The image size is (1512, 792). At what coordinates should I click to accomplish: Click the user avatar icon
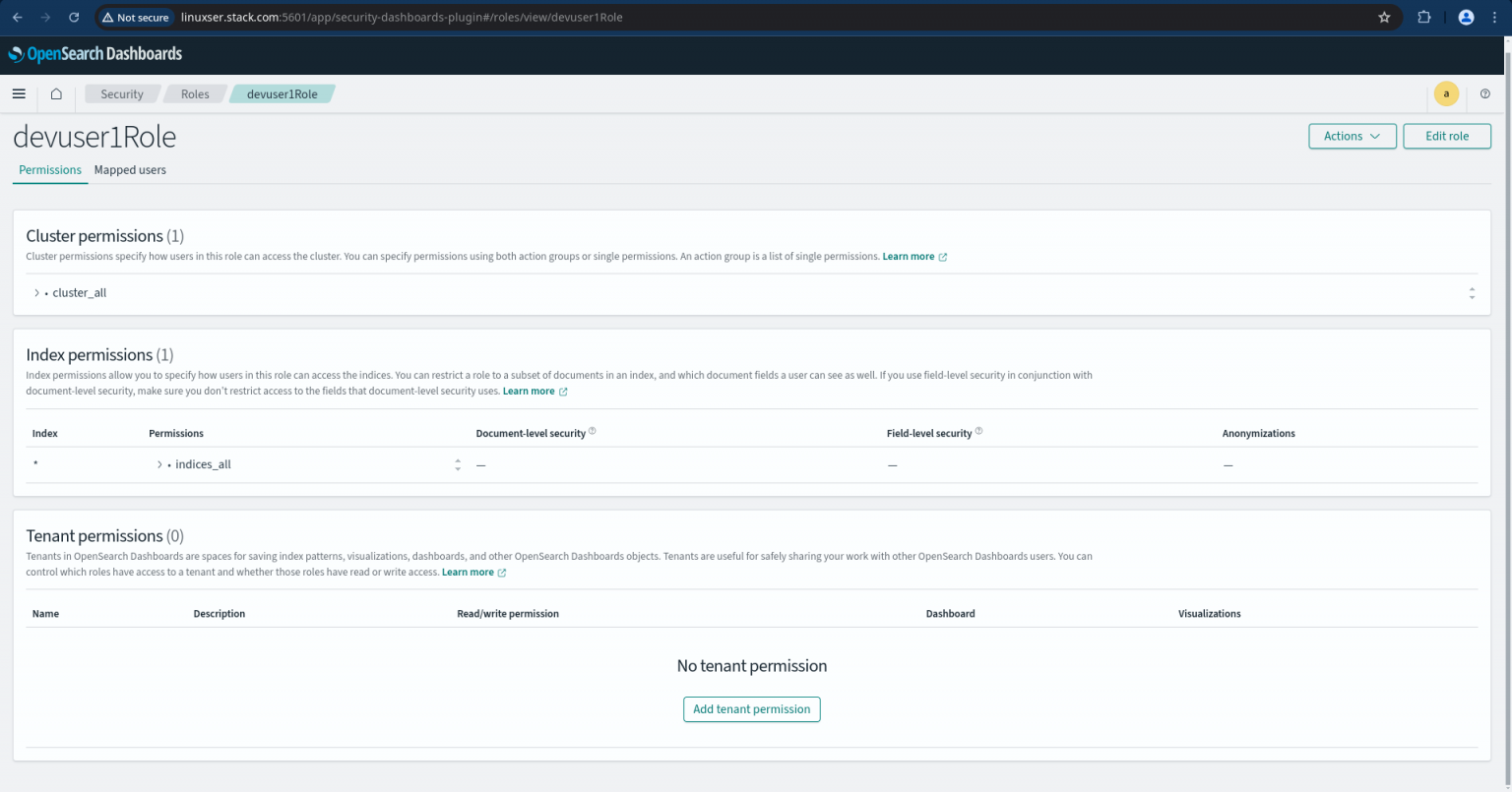pyautogui.click(x=1446, y=93)
